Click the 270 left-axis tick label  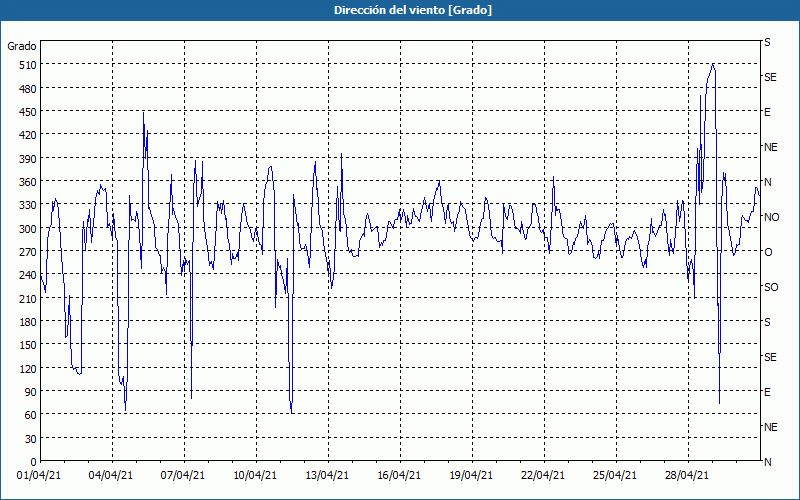pyautogui.click(x=28, y=252)
